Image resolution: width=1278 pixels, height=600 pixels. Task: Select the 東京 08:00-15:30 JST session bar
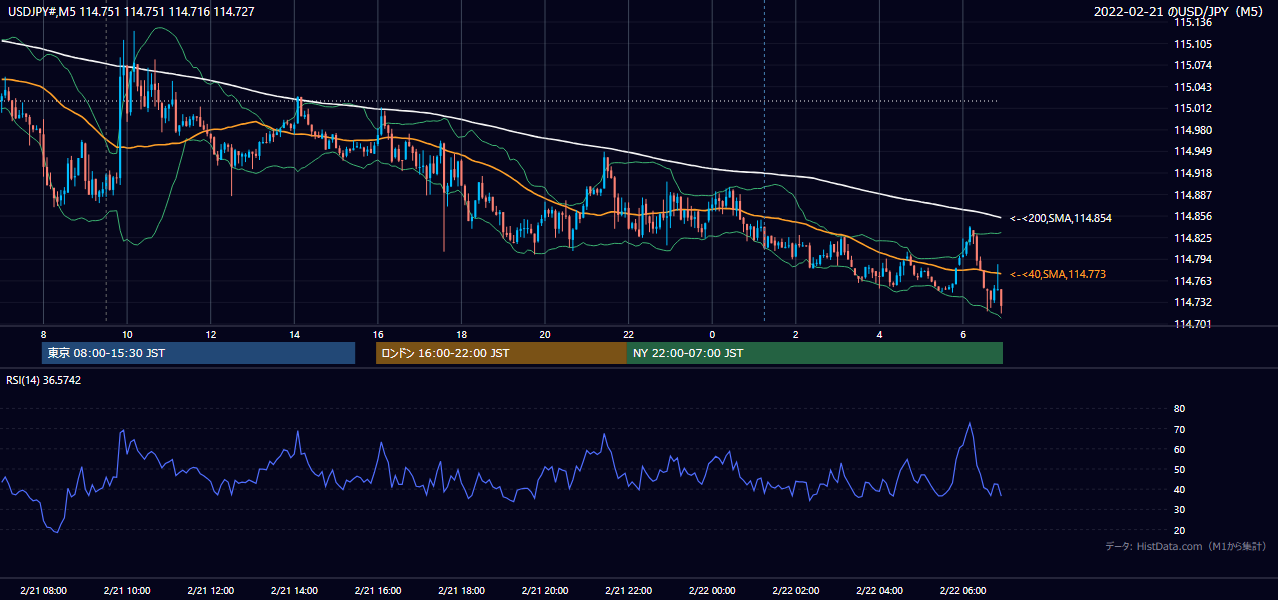click(199, 353)
